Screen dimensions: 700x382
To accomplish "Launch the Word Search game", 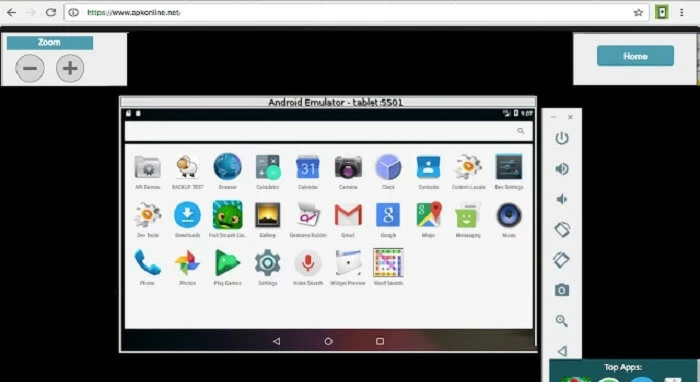I will coord(388,263).
